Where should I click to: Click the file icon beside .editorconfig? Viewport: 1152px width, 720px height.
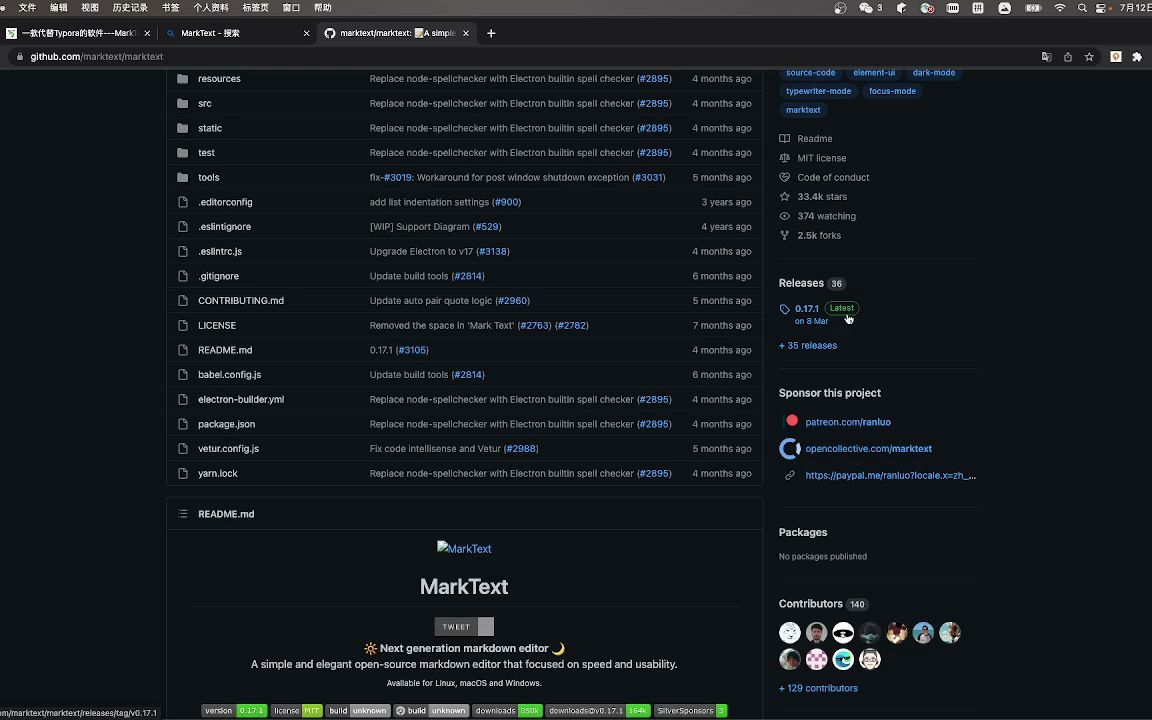(183, 202)
